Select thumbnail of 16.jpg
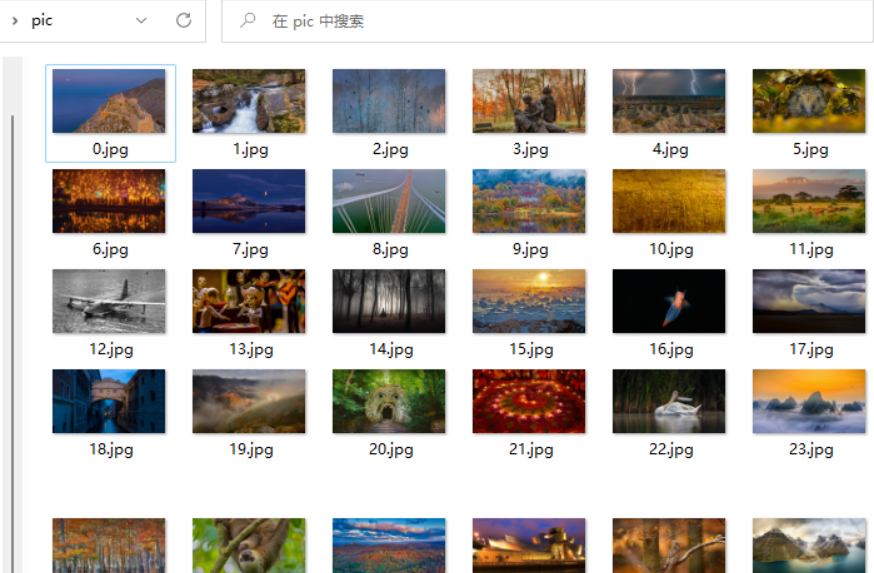This screenshot has width=874, height=573. coord(669,301)
